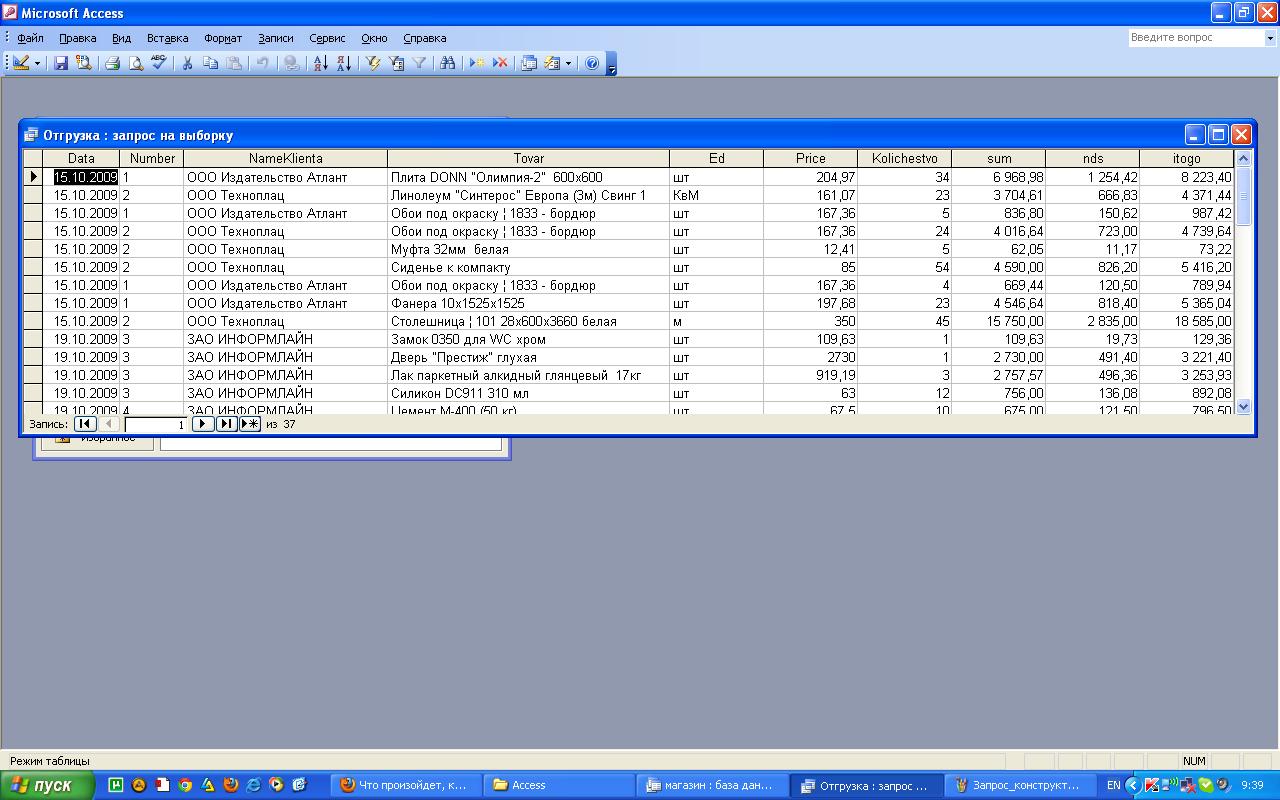Open the Справка menu

tap(425, 38)
